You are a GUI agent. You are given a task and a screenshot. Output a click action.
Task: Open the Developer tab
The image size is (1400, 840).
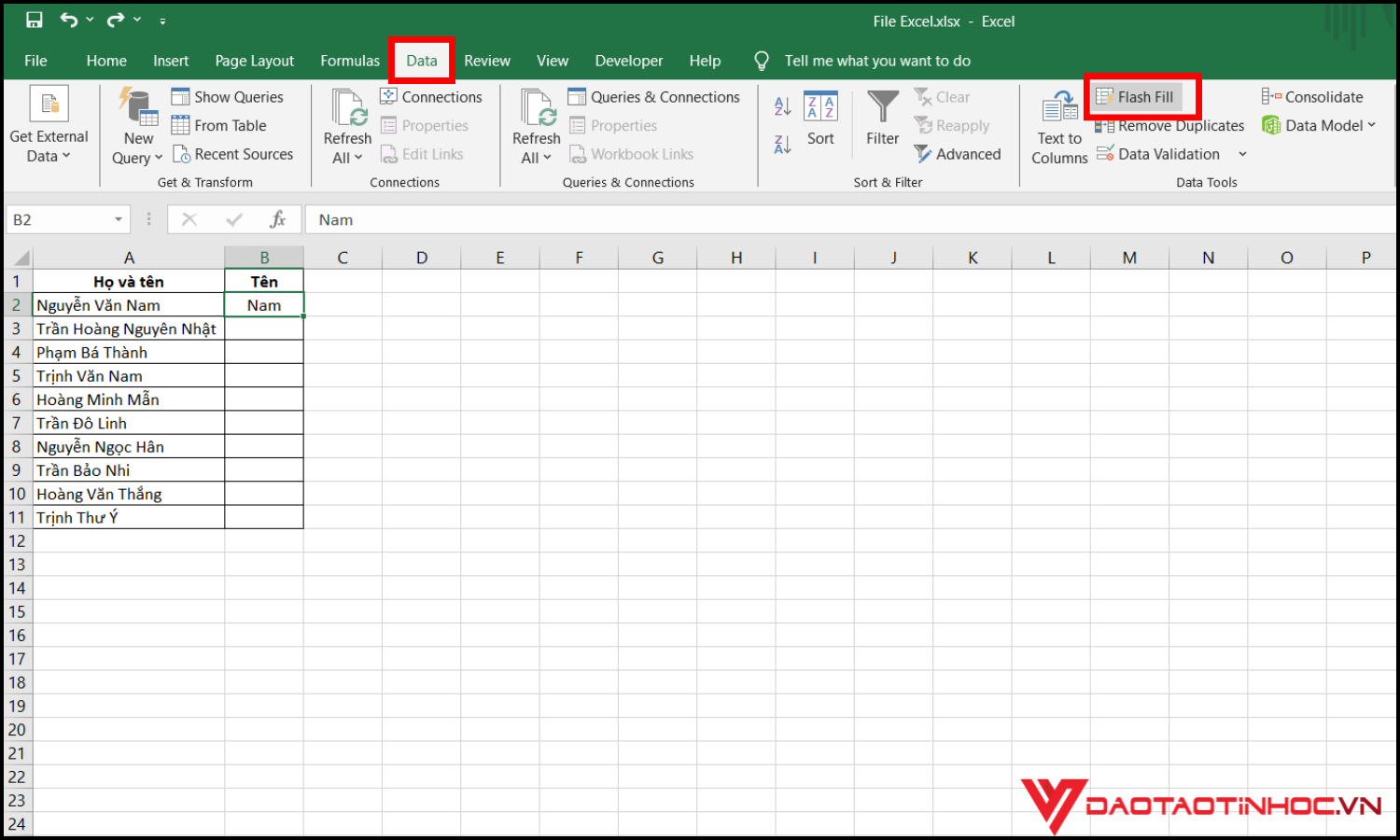(x=628, y=60)
